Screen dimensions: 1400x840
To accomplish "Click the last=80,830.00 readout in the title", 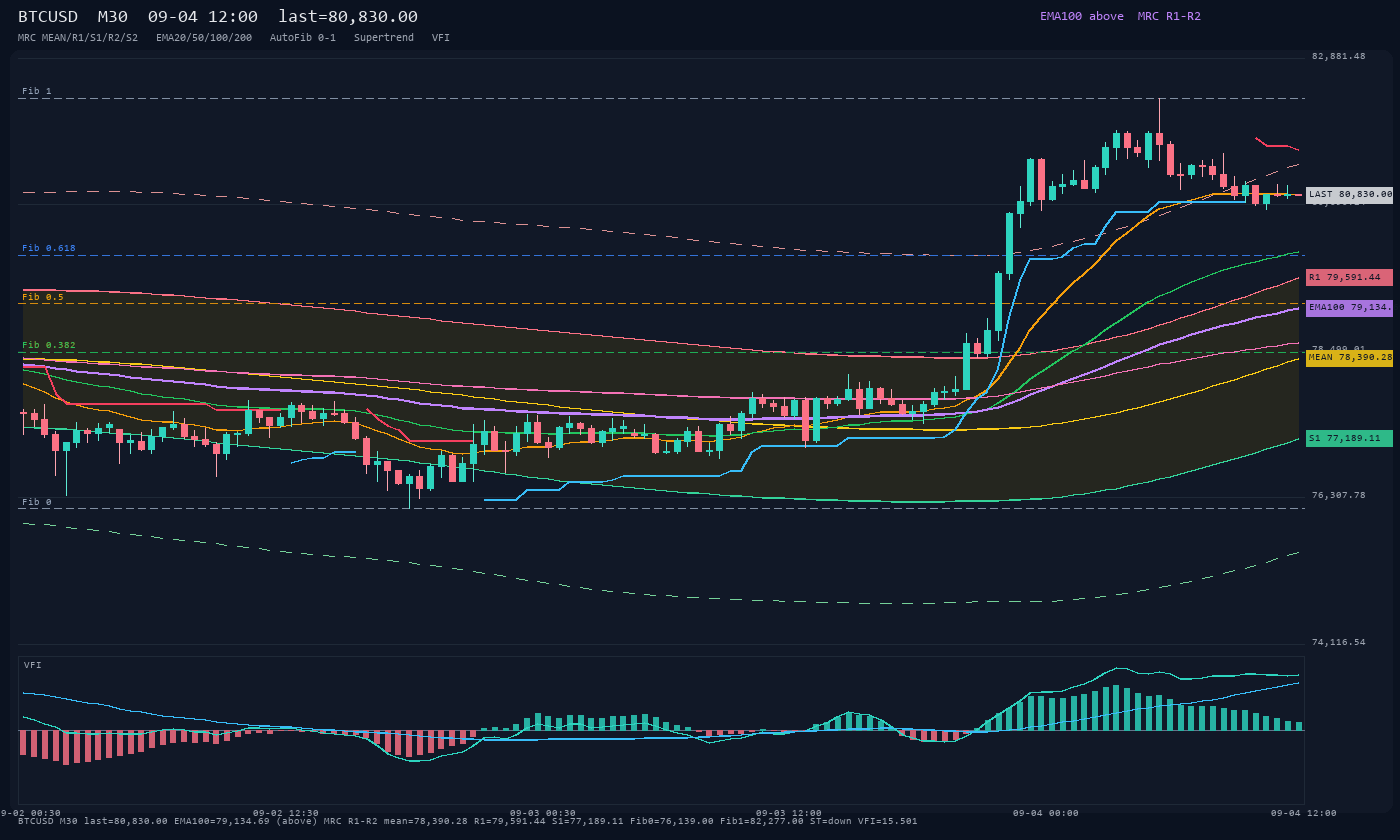I will coord(348,17).
